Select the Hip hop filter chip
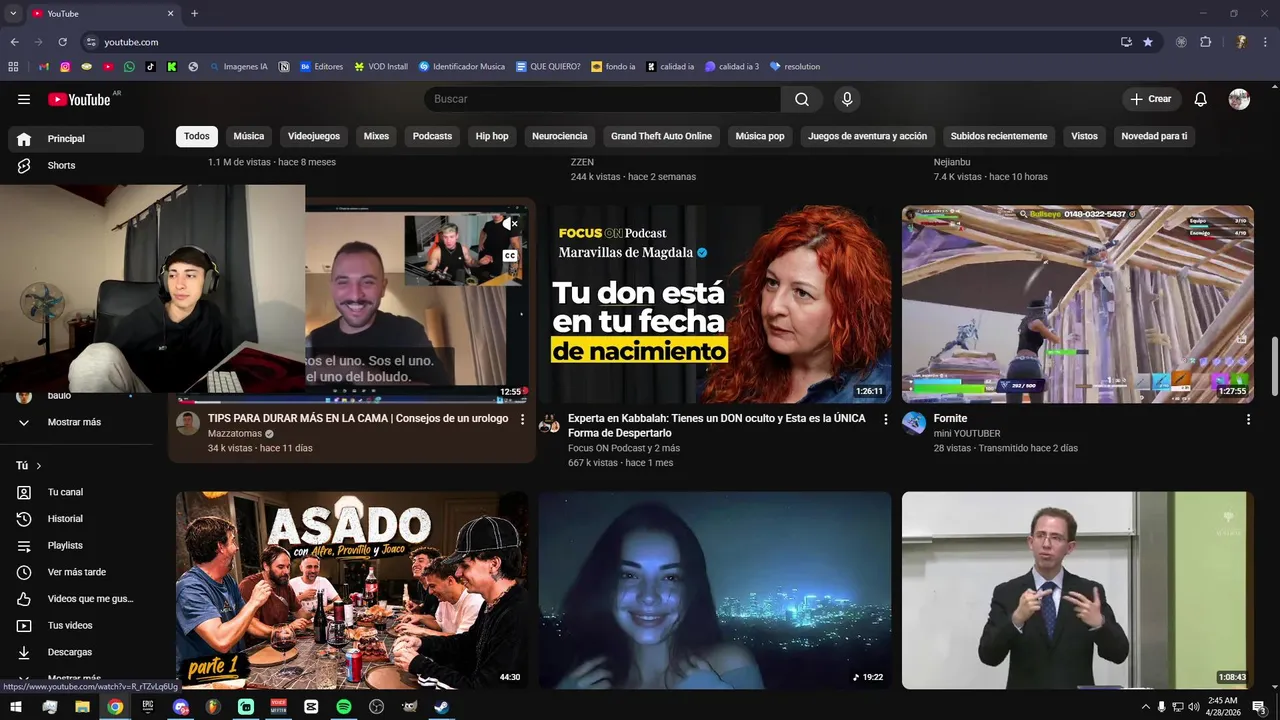This screenshot has height=720, width=1280. [492, 136]
